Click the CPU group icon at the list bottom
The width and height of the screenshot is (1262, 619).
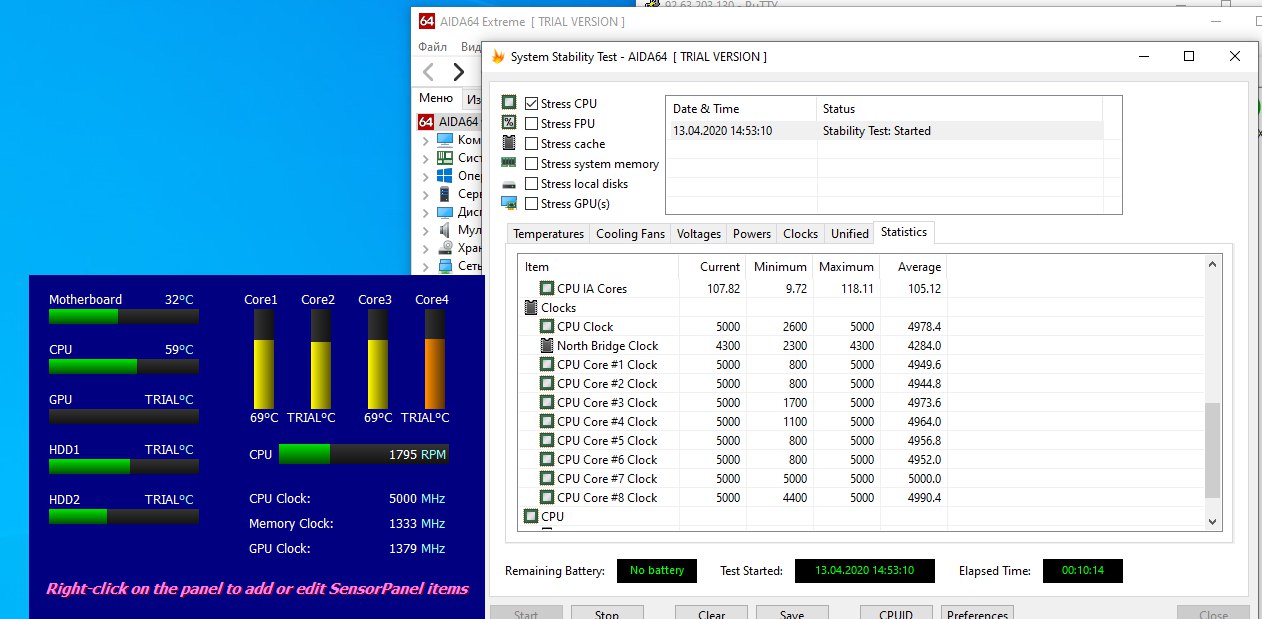click(x=531, y=516)
